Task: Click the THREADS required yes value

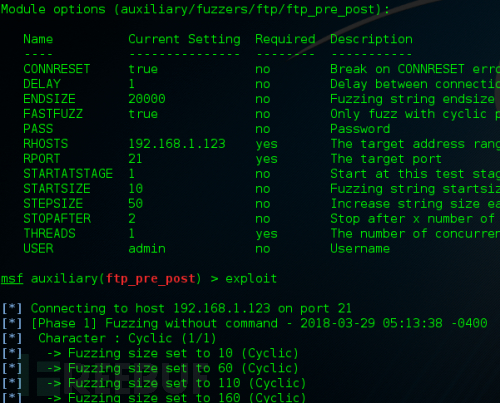Action: (x=266, y=234)
